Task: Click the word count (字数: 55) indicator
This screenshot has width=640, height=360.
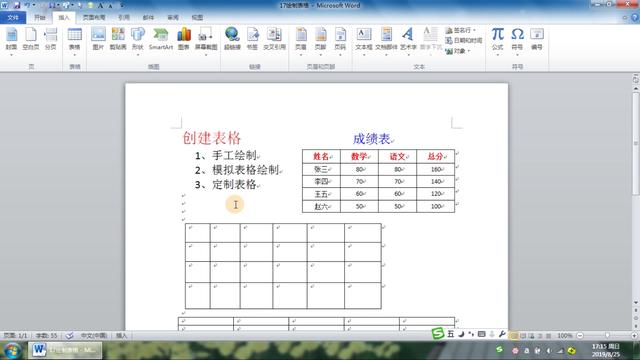Action: pos(47,336)
